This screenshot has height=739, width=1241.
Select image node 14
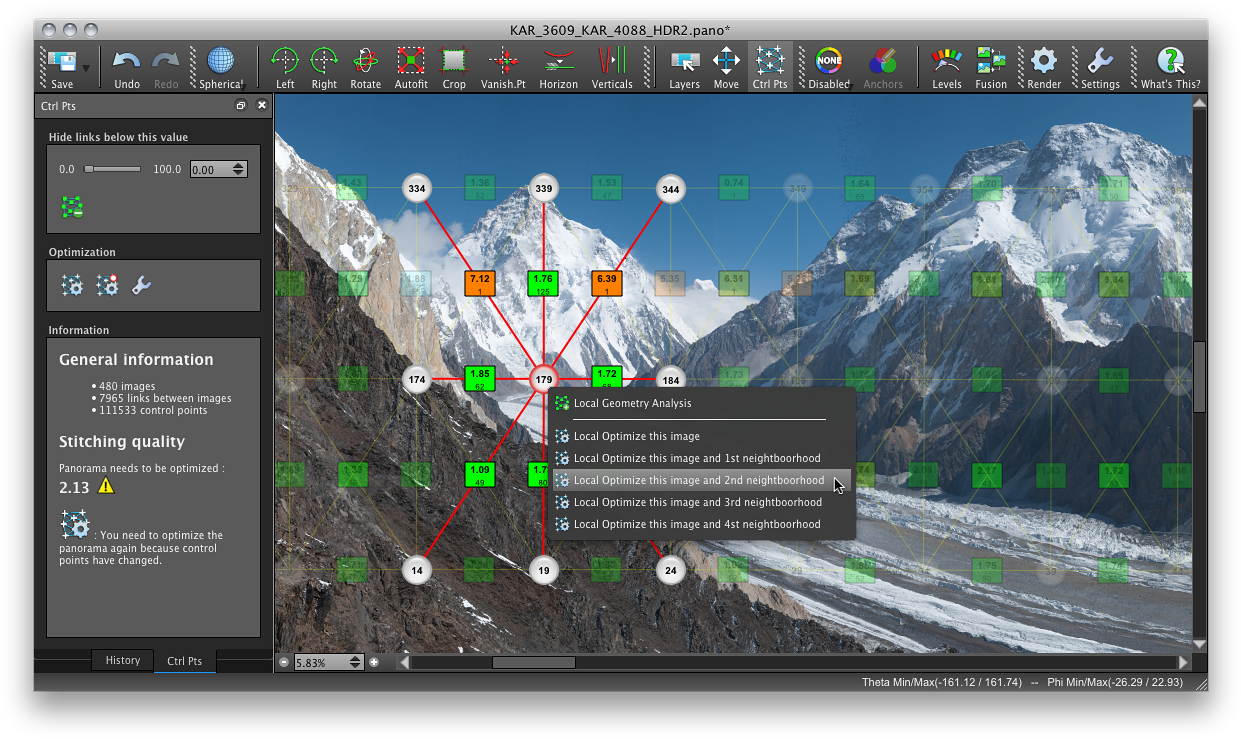(x=417, y=571)
